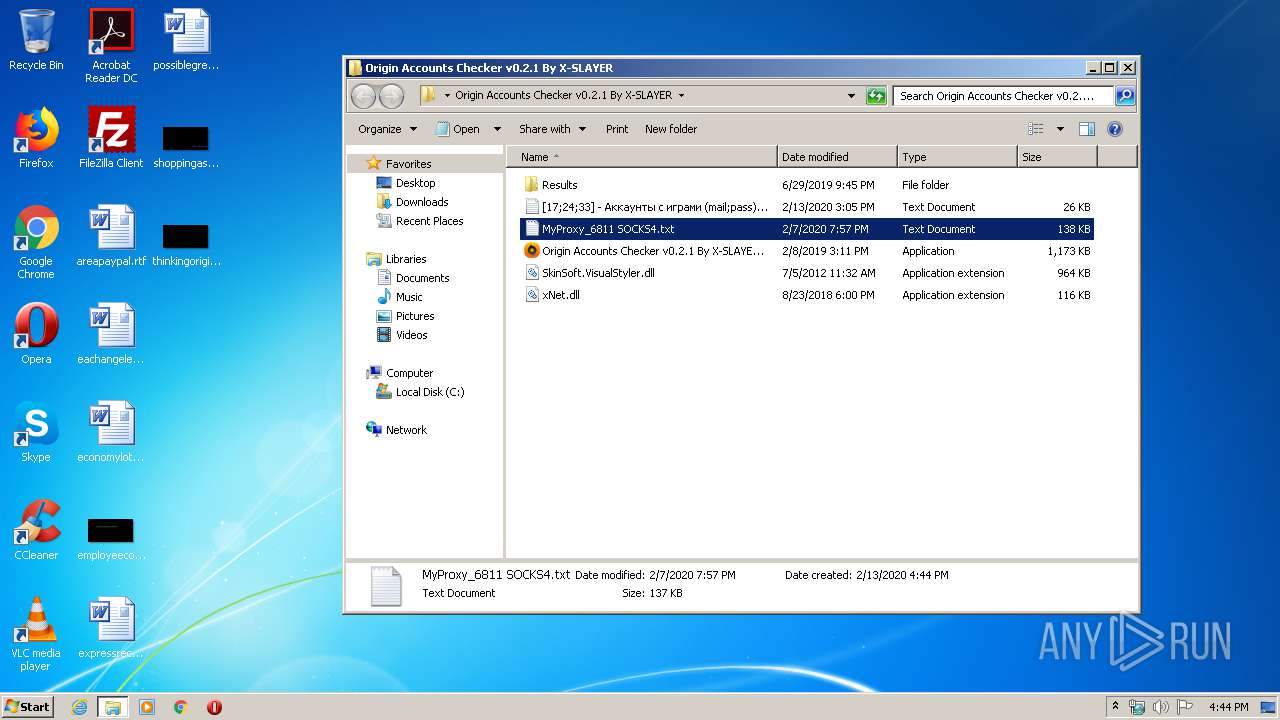Select the xNet.dll file
The width and height of the screenshot is (1280, 720).
click(807, 295)
